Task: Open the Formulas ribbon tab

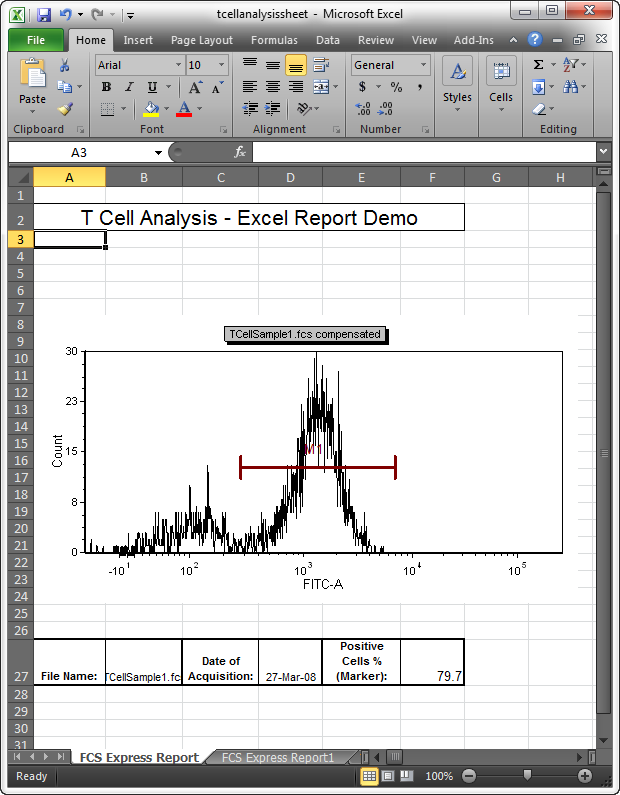Action: [273, 40]
